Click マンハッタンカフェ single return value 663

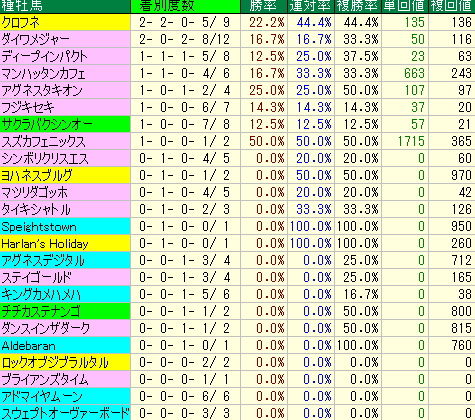pos(414,73)
